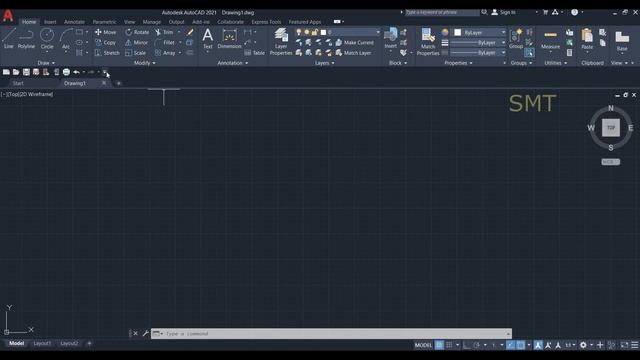The image size is (640, 360).
Task: Click the layer color white swatch
Action: (x=324, y=32)
